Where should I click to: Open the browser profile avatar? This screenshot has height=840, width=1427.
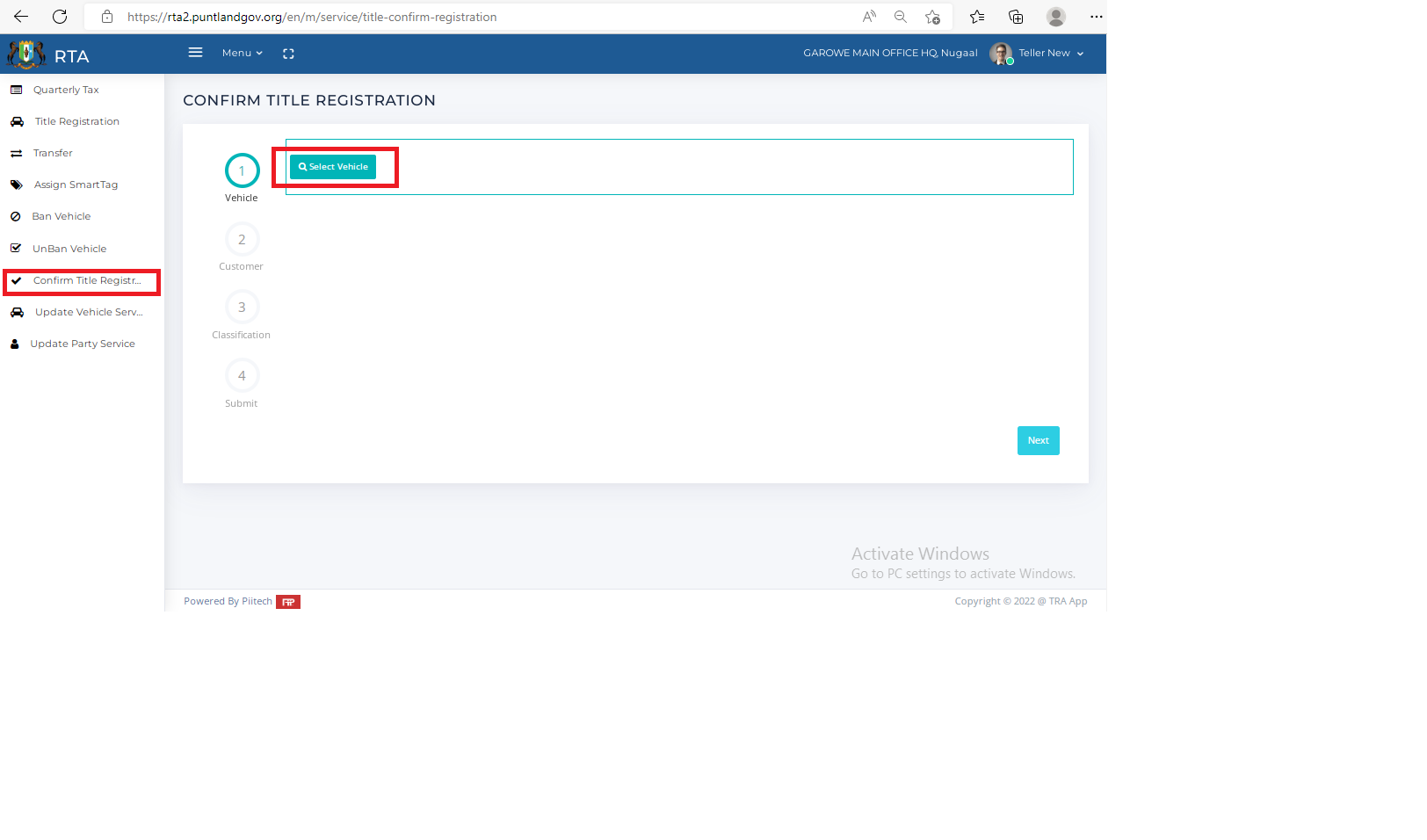[1056, 17]
